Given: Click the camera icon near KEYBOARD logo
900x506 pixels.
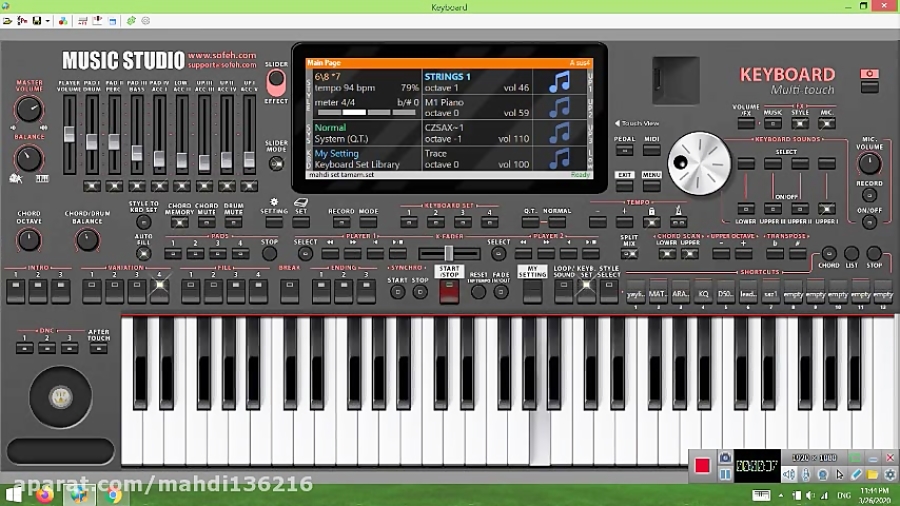Looking at the screenshot, I should 870,73.
